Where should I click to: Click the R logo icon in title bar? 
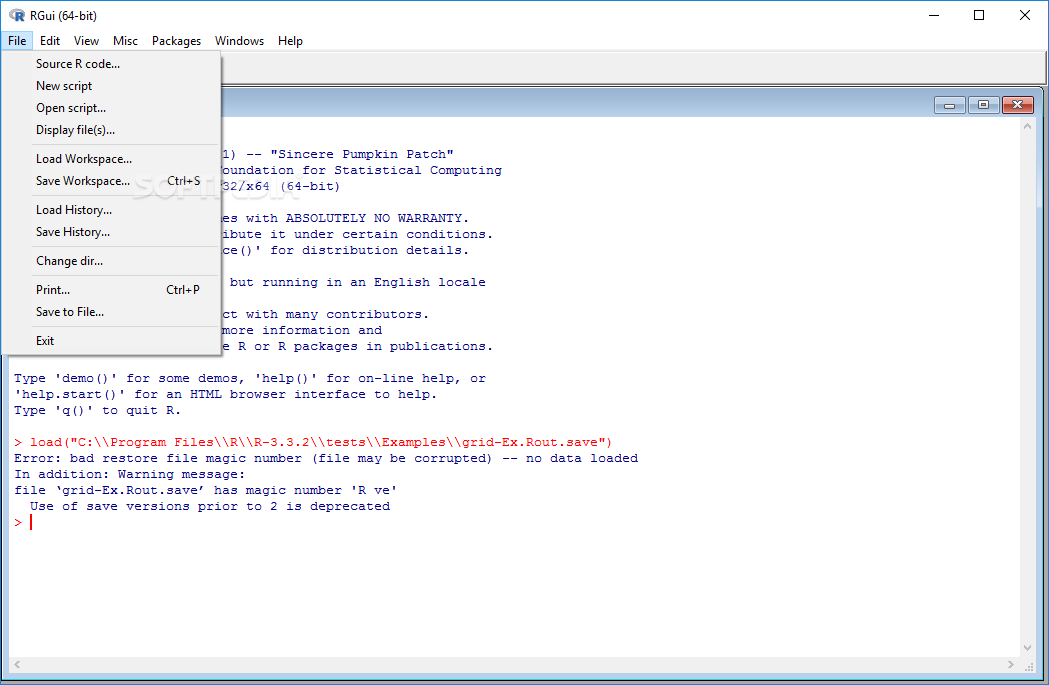[x=17, y=15]
